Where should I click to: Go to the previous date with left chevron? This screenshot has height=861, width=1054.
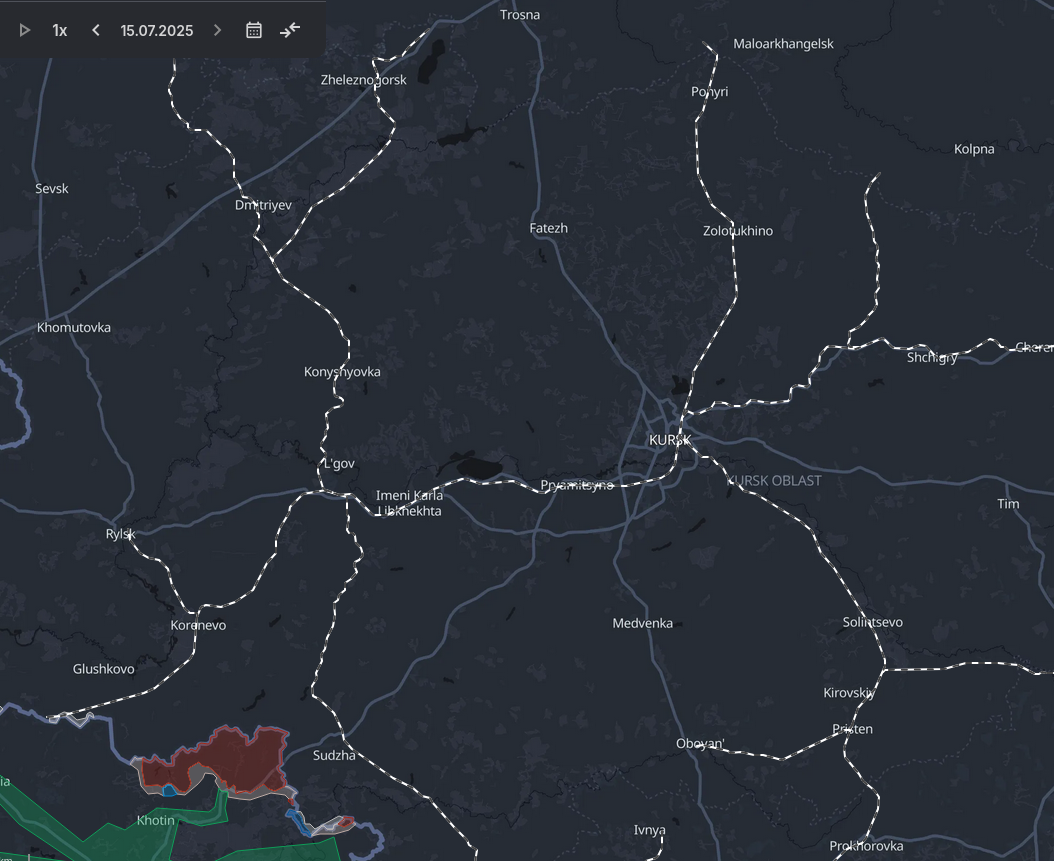(95, 30)
